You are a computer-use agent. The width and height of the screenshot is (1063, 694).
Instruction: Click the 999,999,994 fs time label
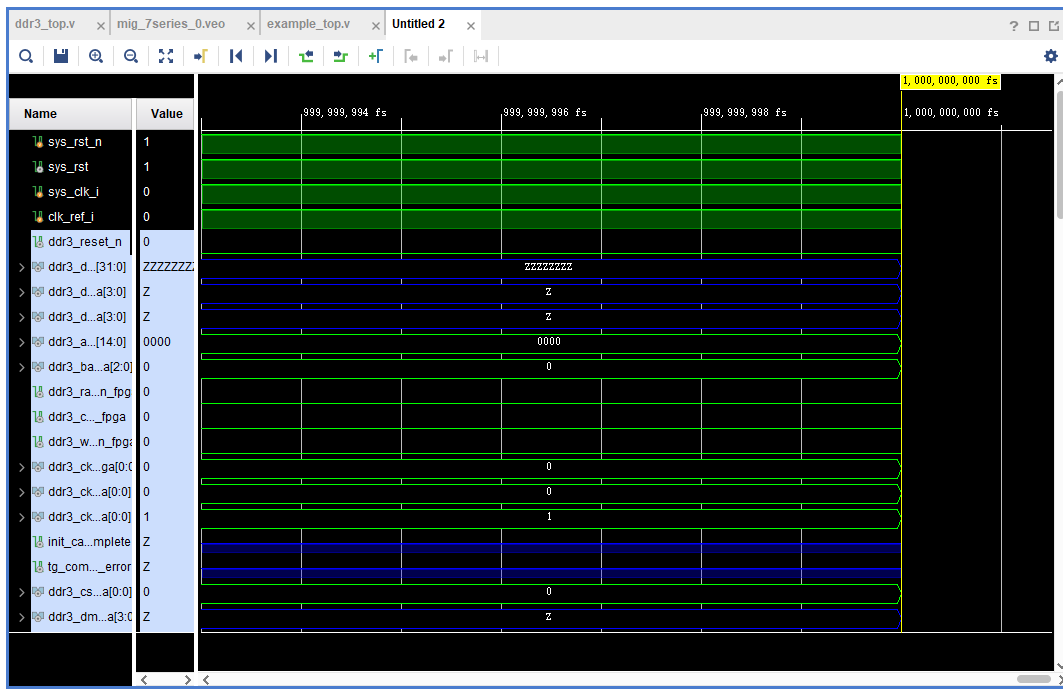pos(344,113)
